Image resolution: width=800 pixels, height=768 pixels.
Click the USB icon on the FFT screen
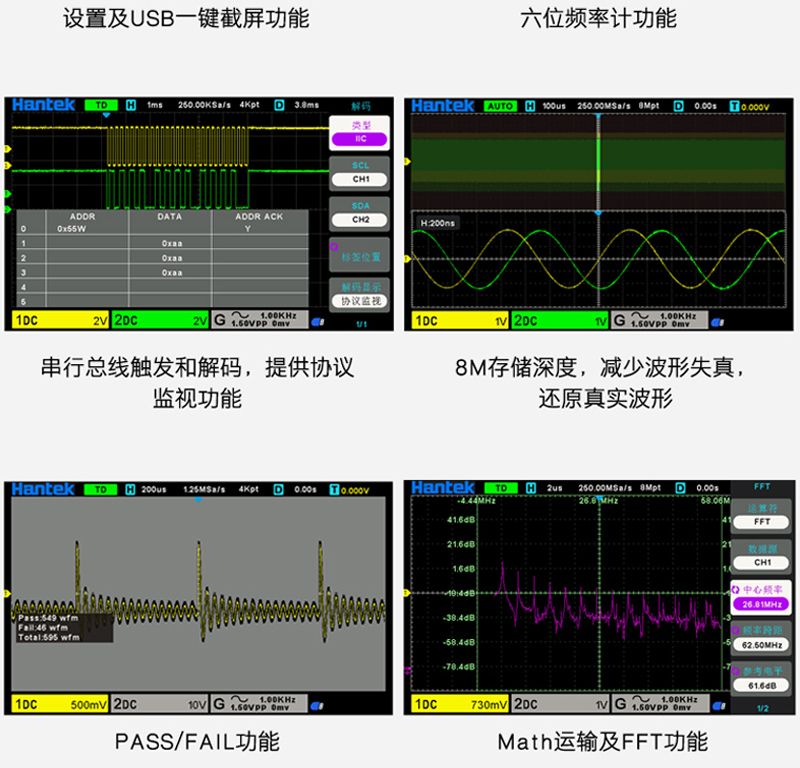[x=718, y=706]
